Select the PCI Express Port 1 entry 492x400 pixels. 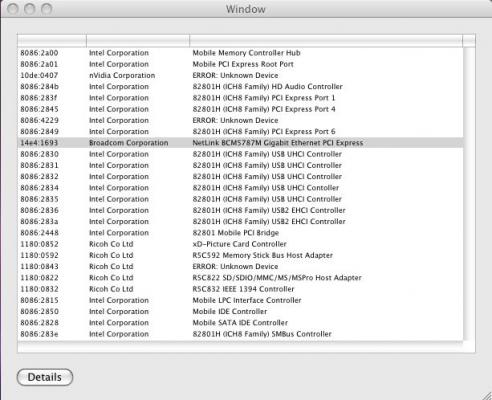[x=264, y=98]
